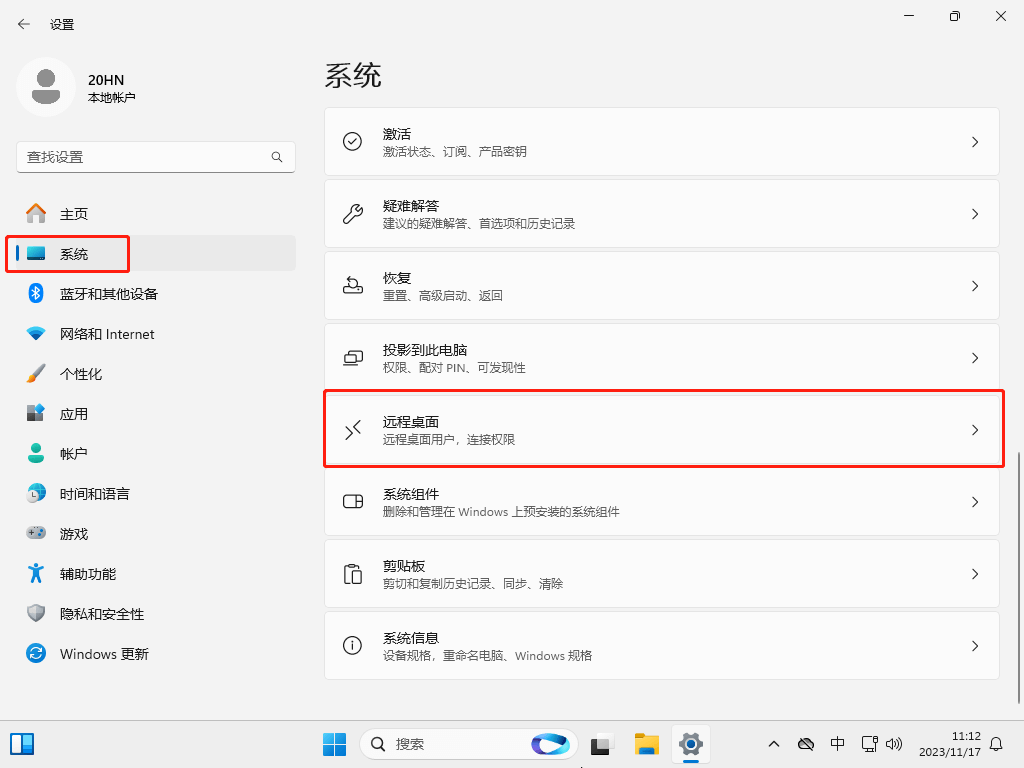Click the privacy shield icon
This screenshot has width=1024, height=768.
[36, 613]
